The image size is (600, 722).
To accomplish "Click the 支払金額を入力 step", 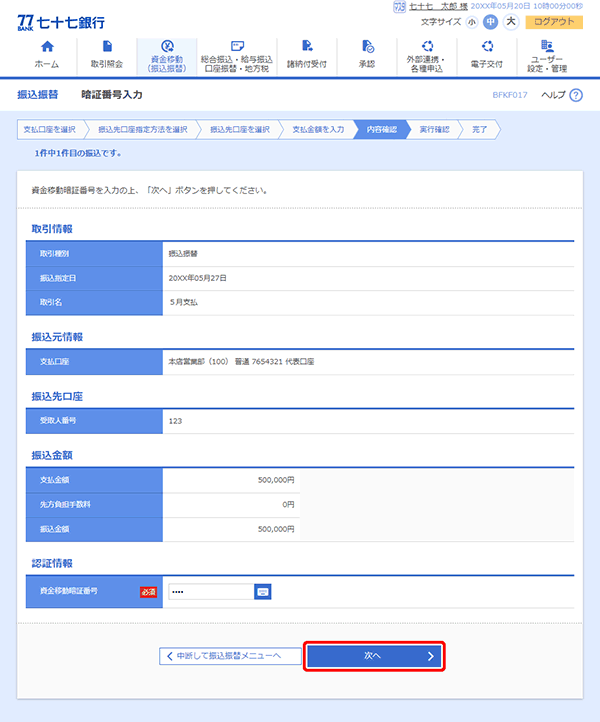I will point(318,129).
